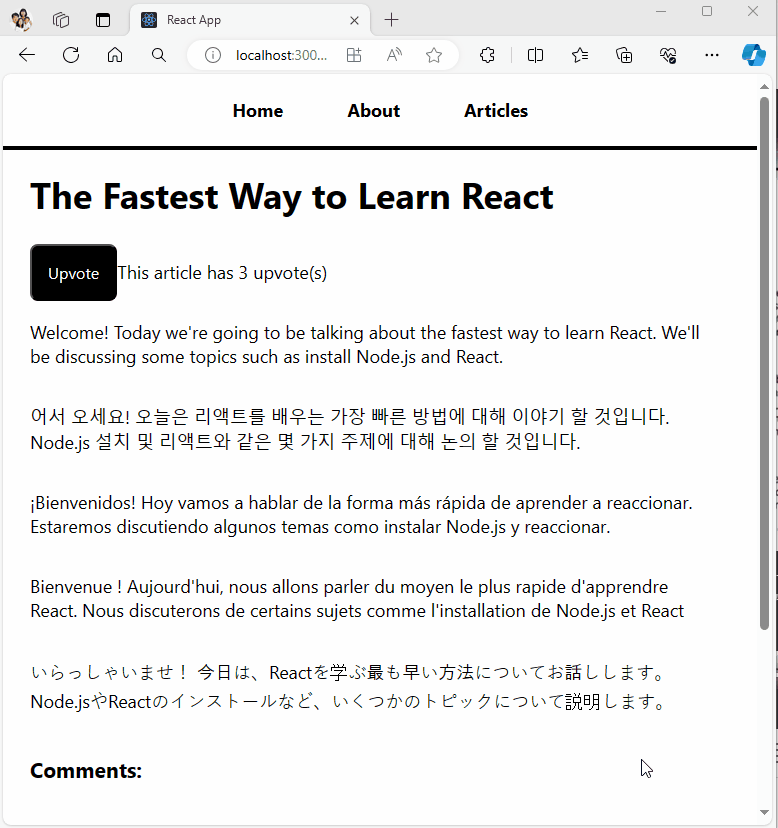Open the Extensions puzzle icon

tap(488, 55)
